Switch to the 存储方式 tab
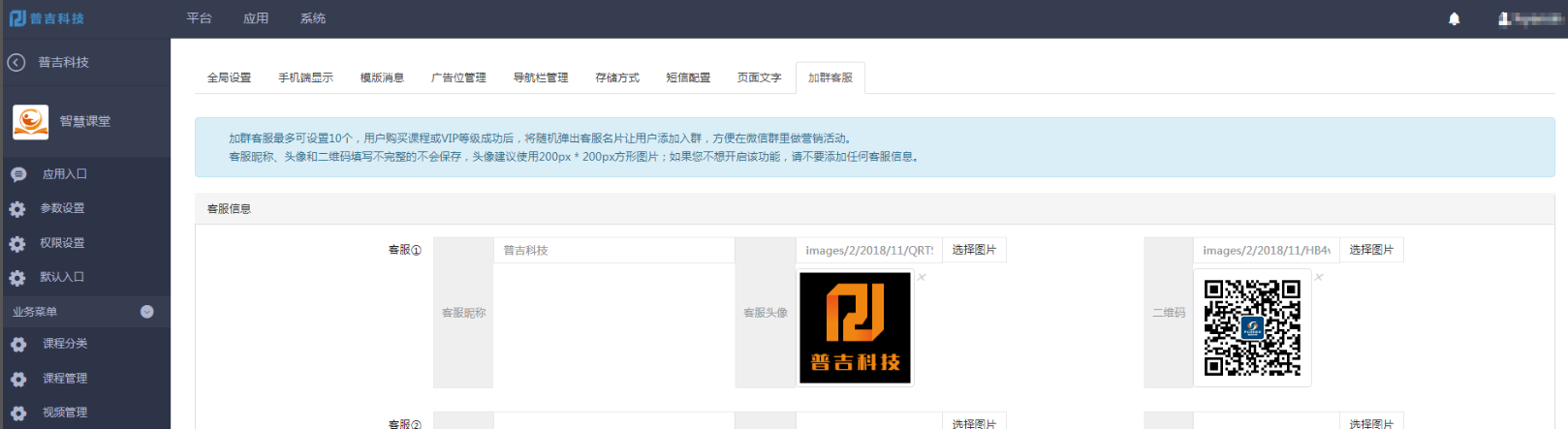This screenshot has width=1568, height=429. coord(617,77)
